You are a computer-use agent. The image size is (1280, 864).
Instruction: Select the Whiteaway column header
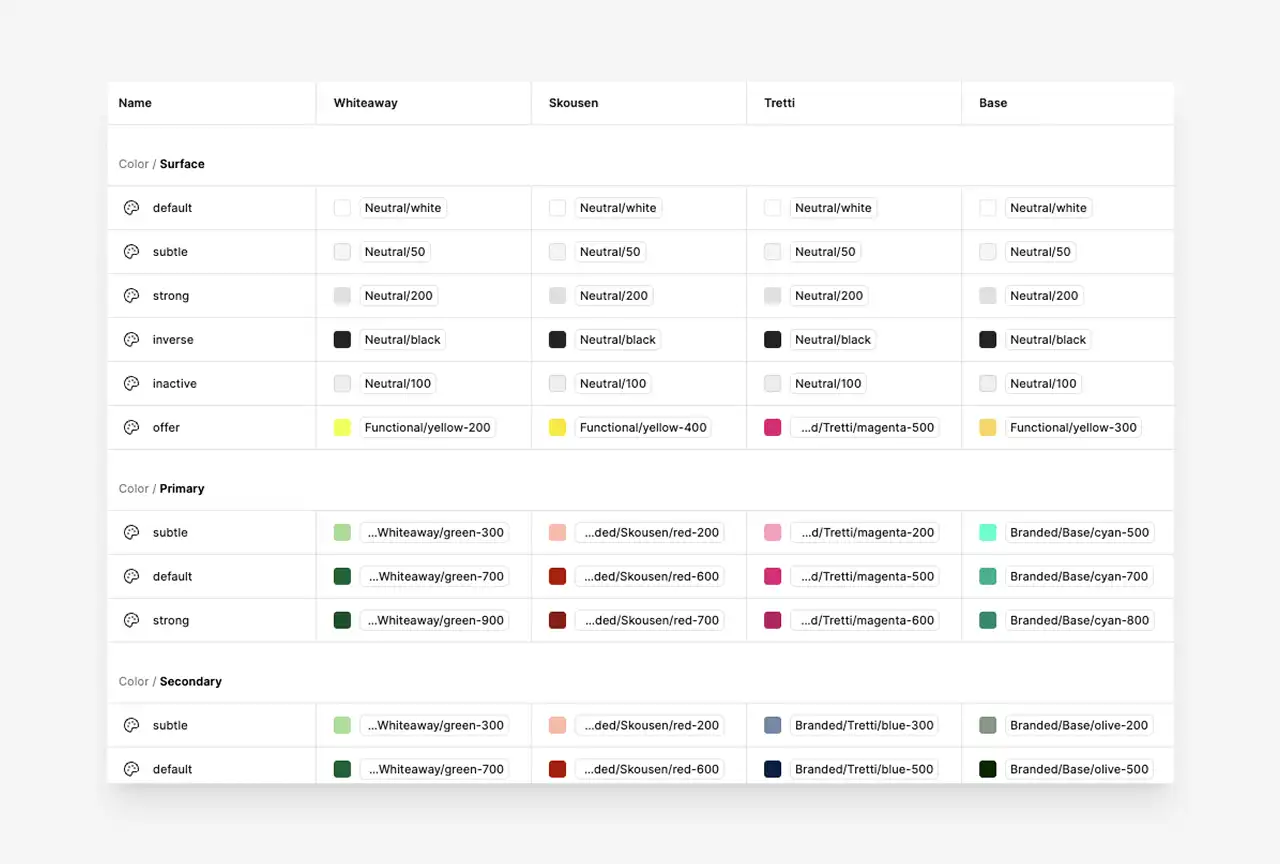click(x=424, y=103)
